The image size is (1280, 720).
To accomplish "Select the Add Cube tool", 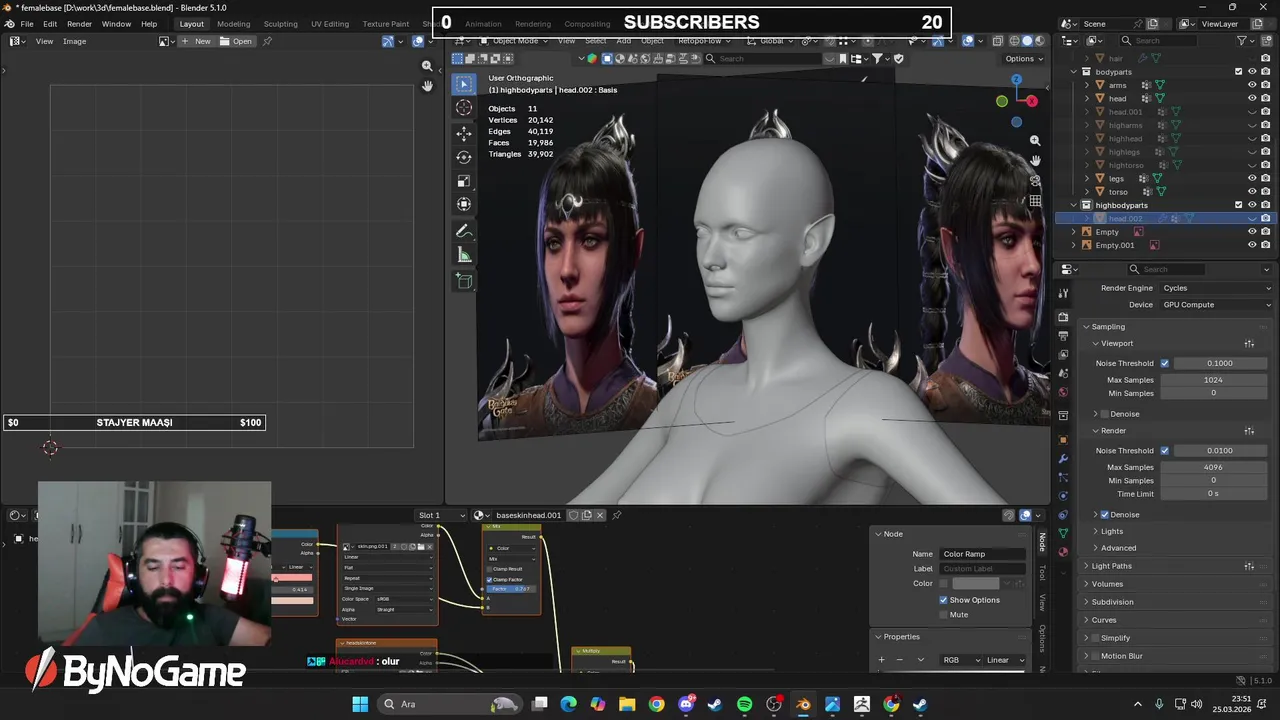I will tap(464, 281).
